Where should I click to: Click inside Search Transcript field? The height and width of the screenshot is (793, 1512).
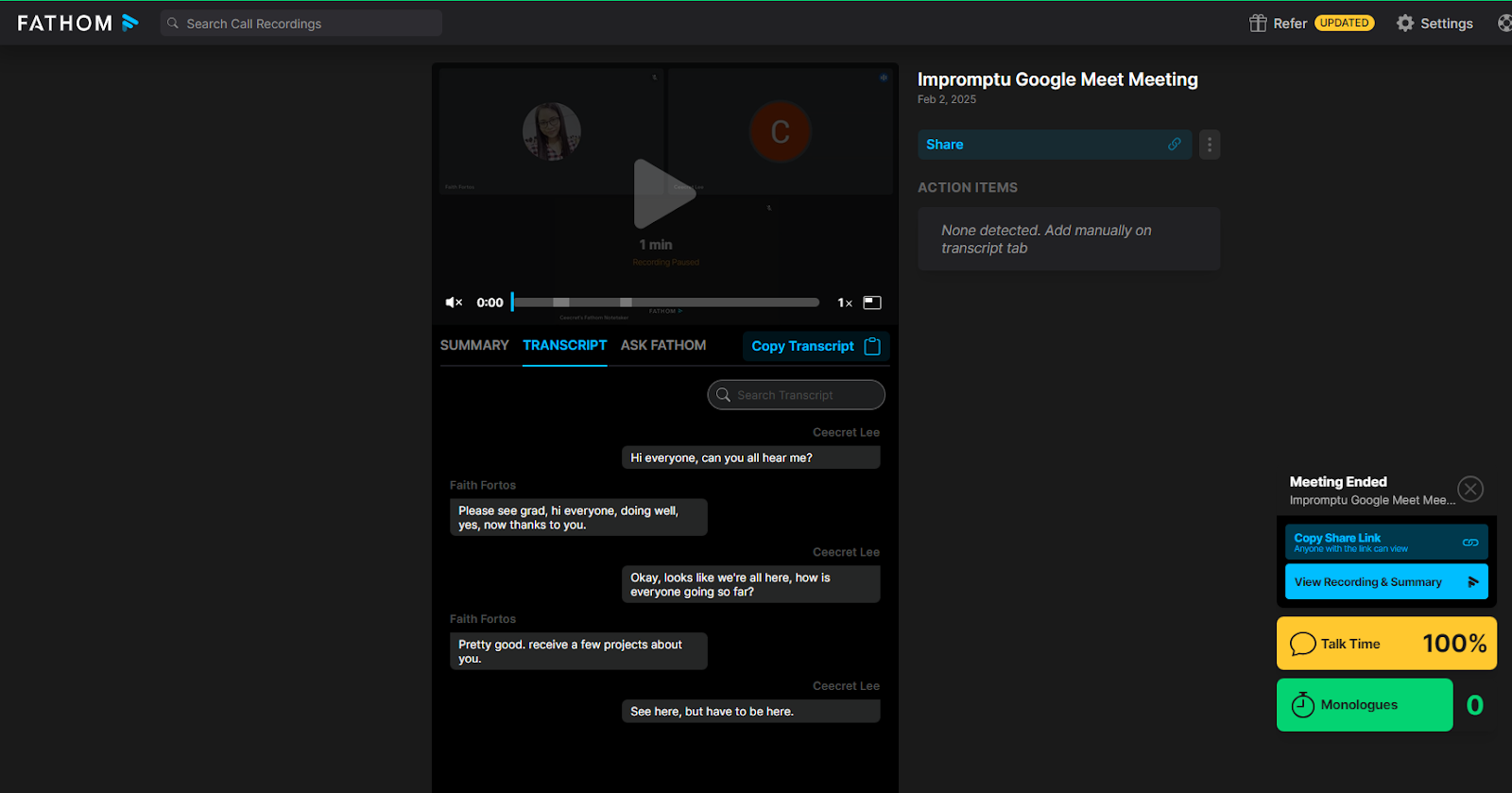(796, 395)
